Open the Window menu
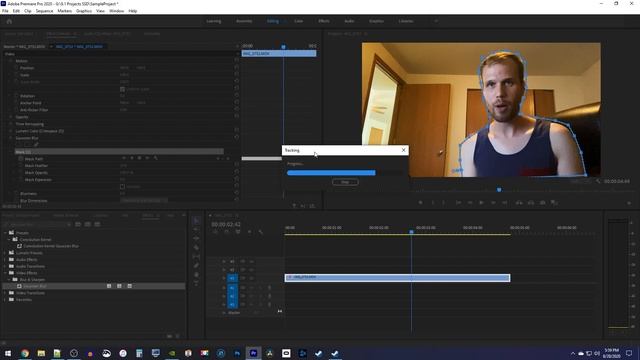This screenshot has width=640, height=360. (x=116, y=11)
